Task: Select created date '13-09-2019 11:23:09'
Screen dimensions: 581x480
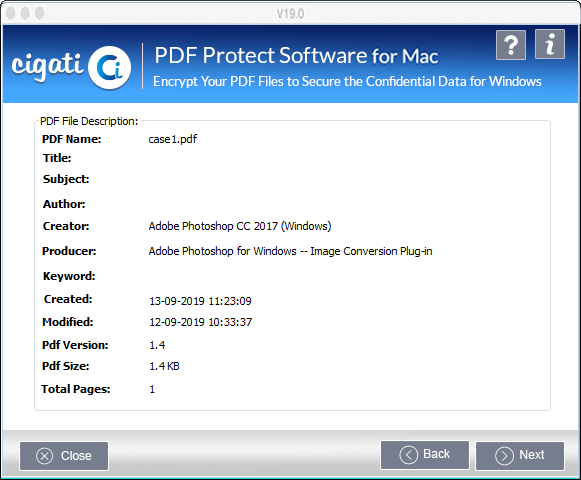Action: 200,301
